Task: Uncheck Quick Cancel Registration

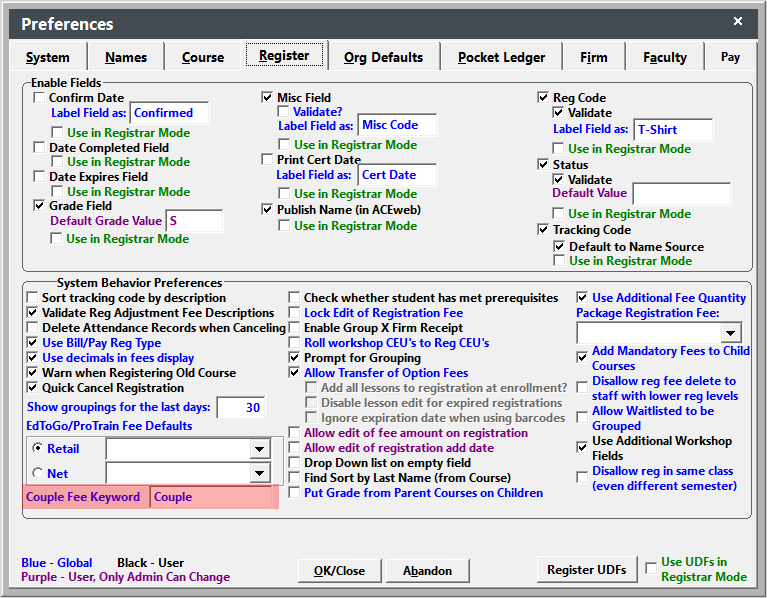Action: click(32, 388)
